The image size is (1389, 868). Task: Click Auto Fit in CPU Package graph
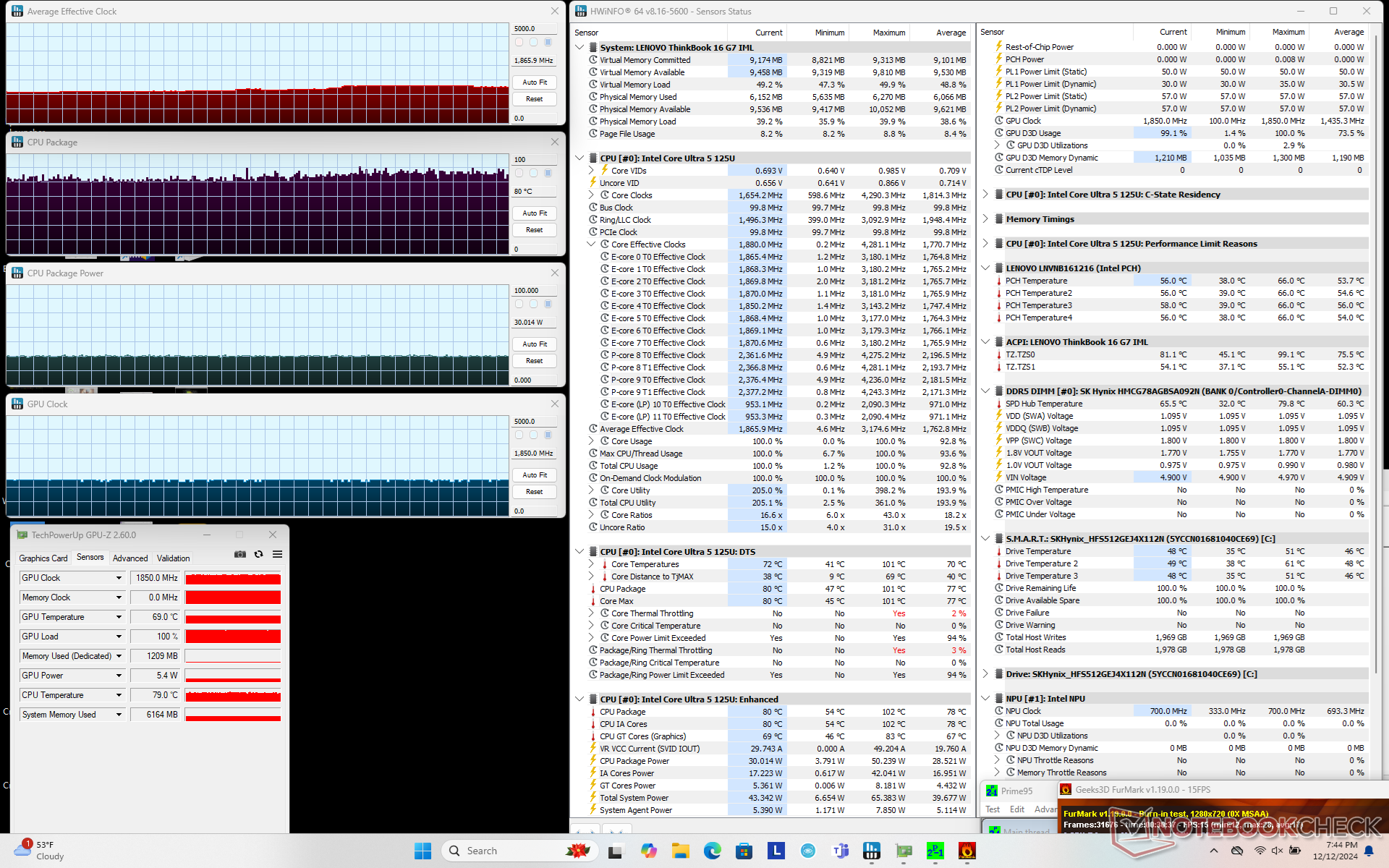point(535,213)
